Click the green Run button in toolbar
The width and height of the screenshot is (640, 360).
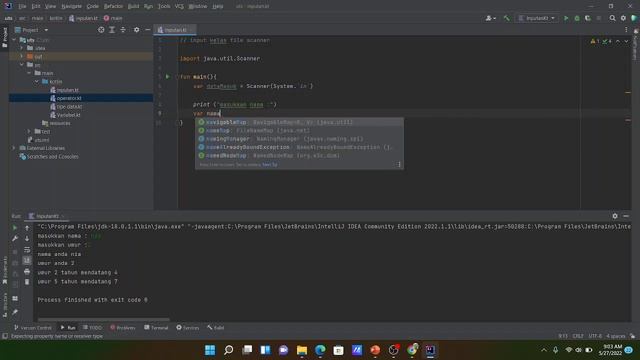click(566, 18)
